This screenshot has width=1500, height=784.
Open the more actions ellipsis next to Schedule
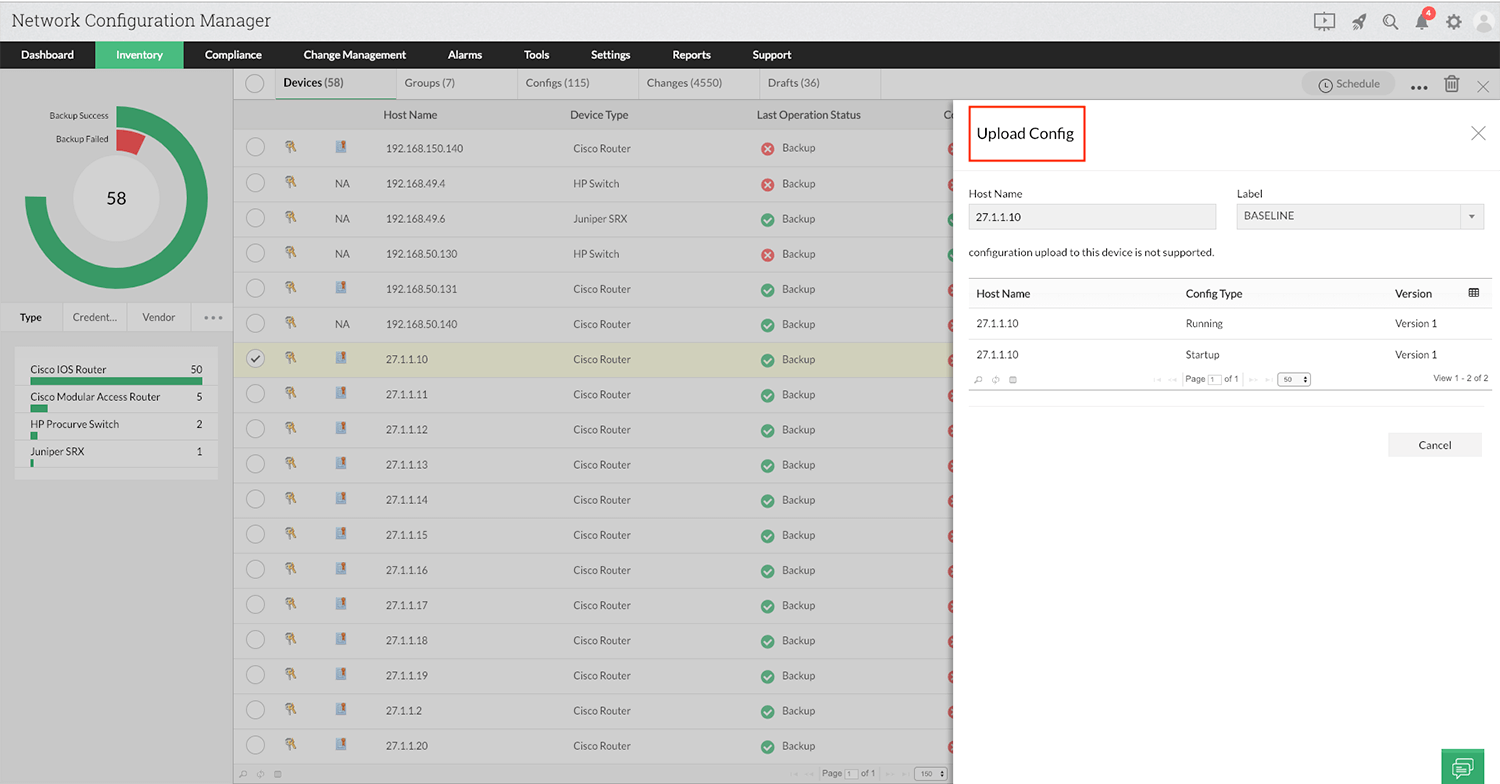point(1419,86)
